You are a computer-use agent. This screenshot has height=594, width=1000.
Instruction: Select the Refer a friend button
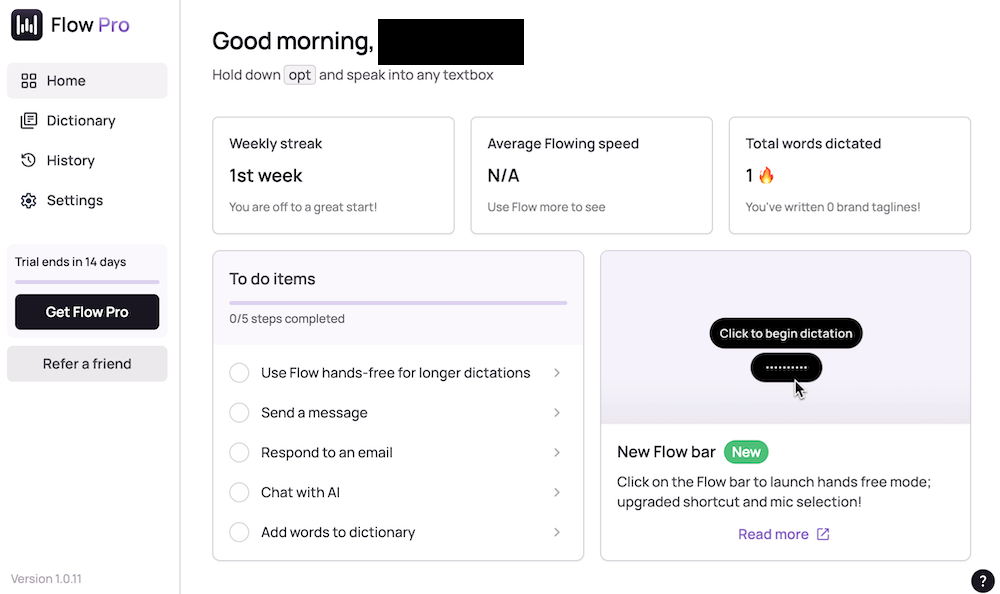click(87, 364)
